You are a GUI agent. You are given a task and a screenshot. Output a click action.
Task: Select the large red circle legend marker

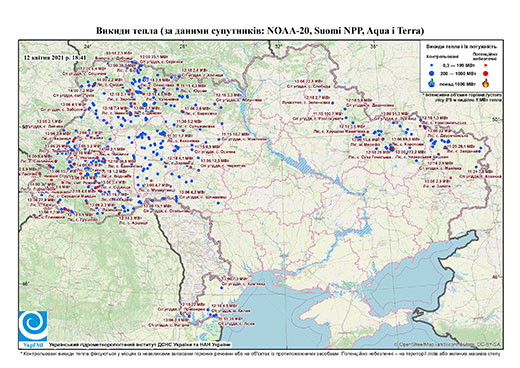pos(486,73)
